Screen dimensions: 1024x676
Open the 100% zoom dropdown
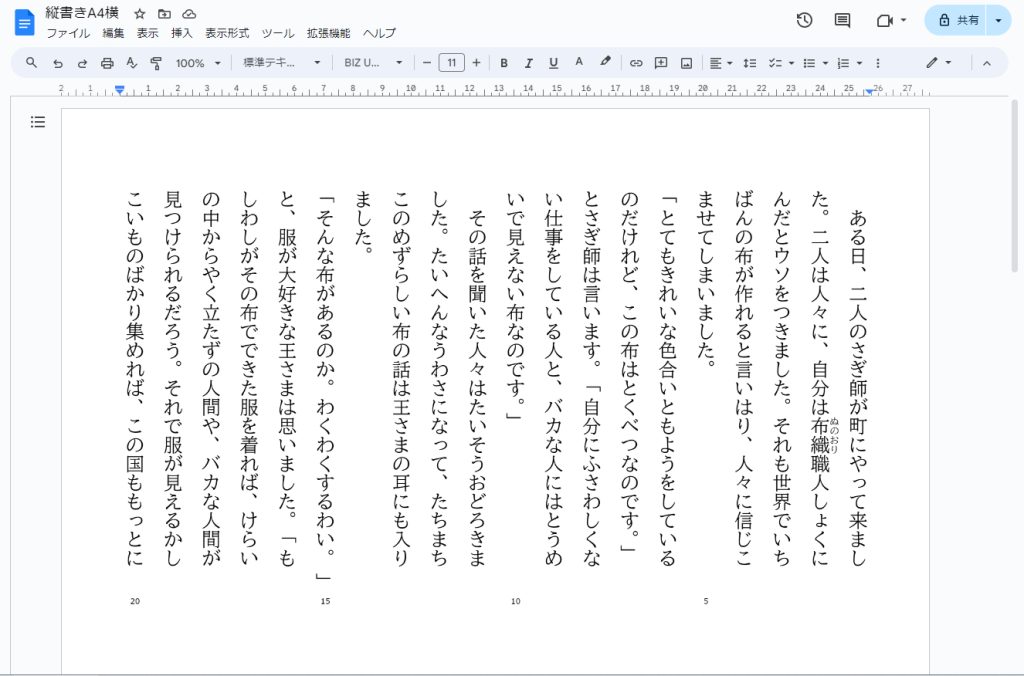(x=198, y=63)
